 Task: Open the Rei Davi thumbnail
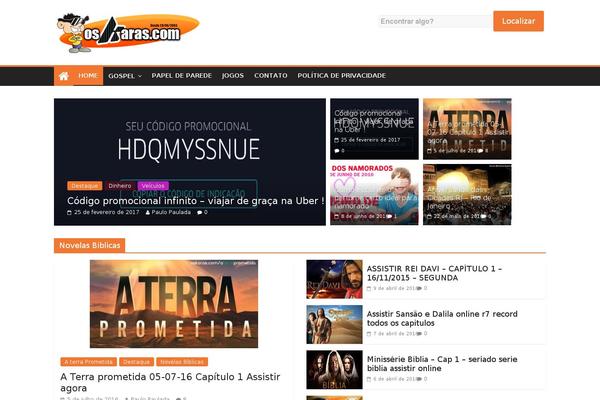click(334, 279)
